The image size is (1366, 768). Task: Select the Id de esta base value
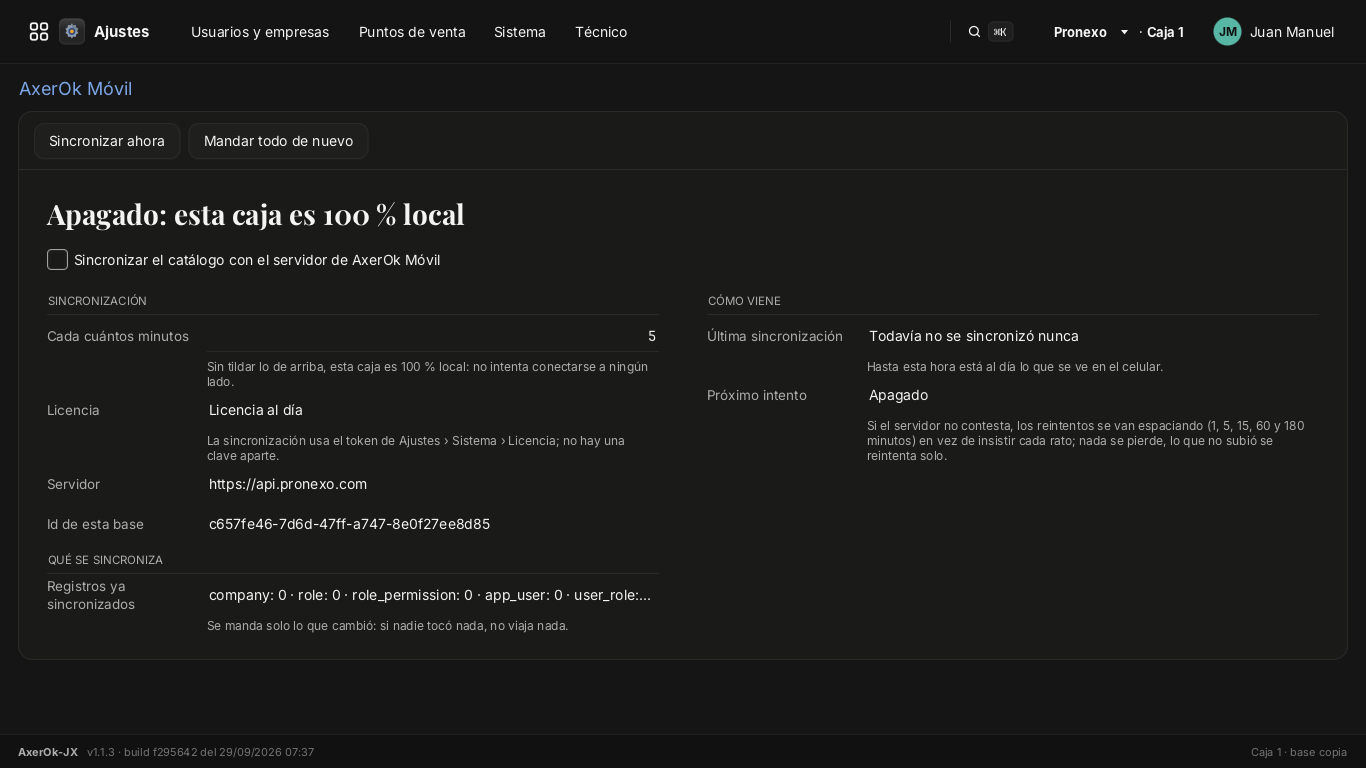coord(349,524)
